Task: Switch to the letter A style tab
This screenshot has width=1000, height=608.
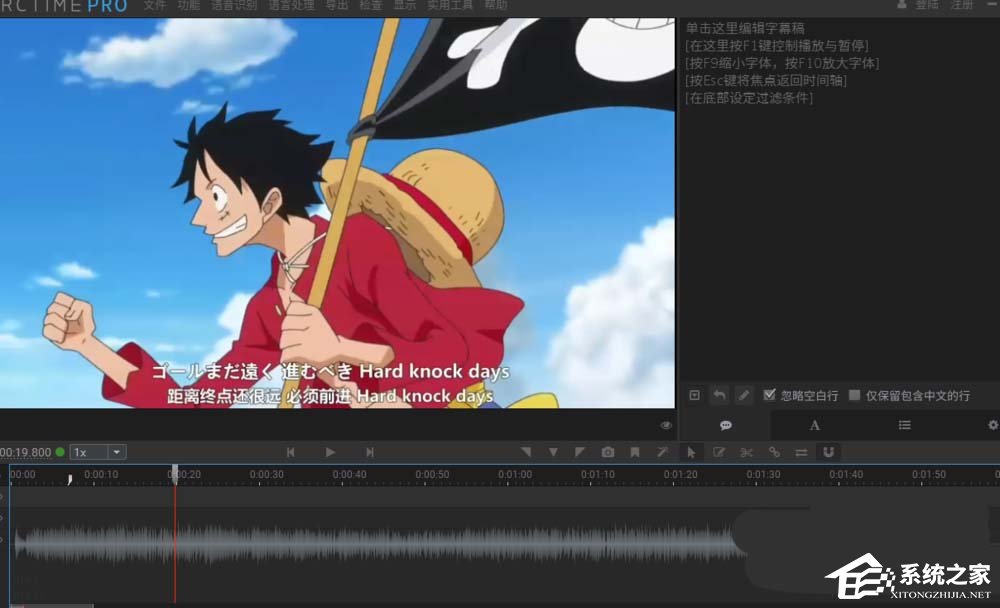Action: pos(814,425)
